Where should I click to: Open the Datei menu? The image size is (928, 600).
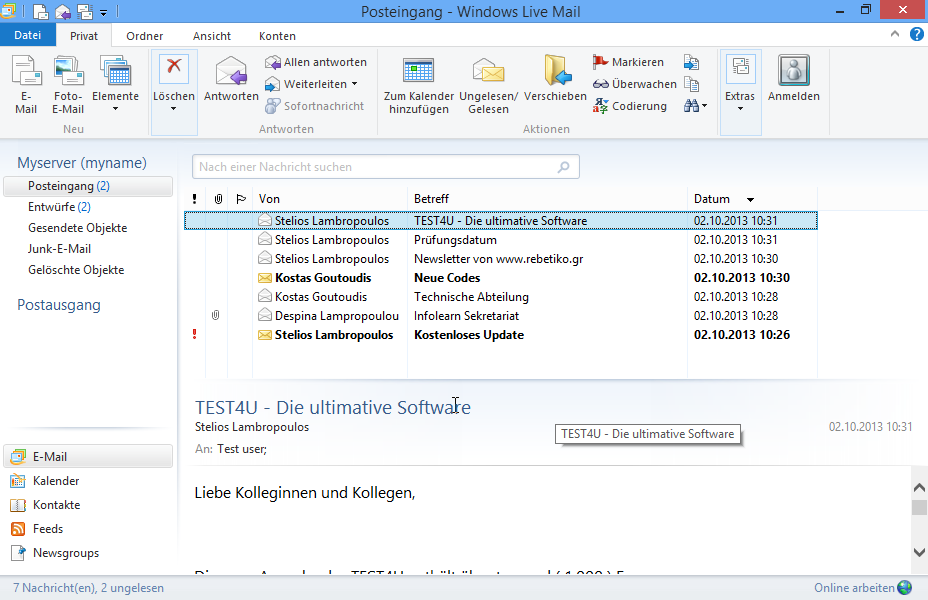[28, 36]
